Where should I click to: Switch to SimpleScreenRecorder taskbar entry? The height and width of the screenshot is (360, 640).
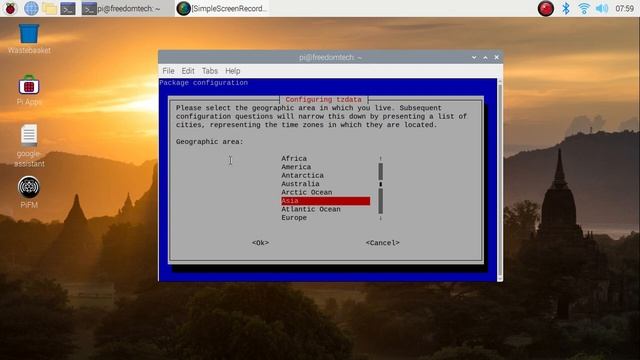pyautogui.click(x=222, y=8)
